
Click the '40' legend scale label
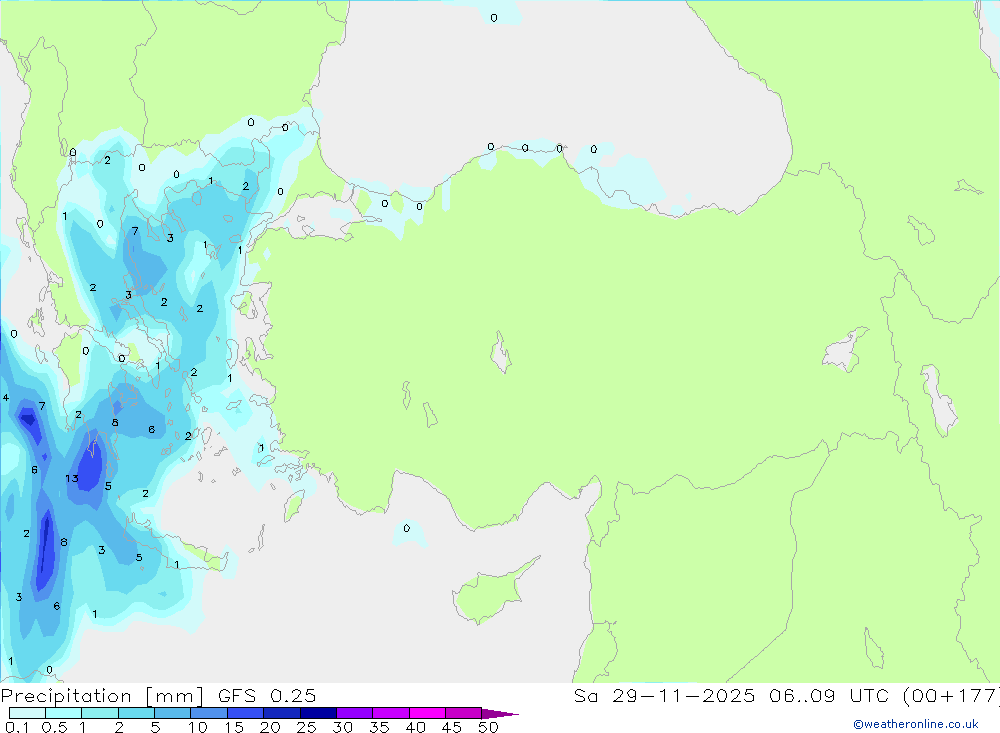(416, 727)
